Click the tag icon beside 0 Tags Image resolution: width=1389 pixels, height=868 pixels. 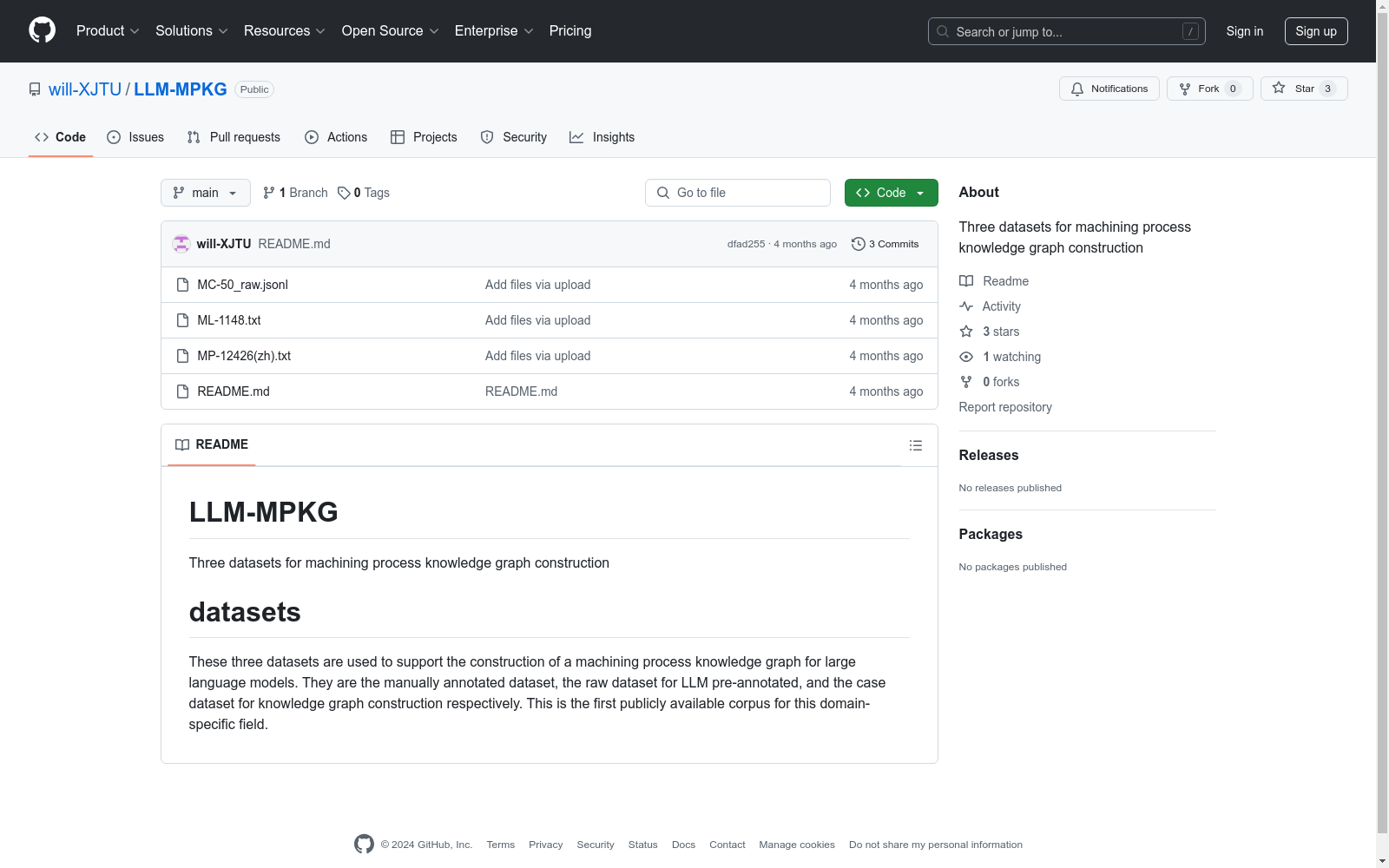[344, 193]
